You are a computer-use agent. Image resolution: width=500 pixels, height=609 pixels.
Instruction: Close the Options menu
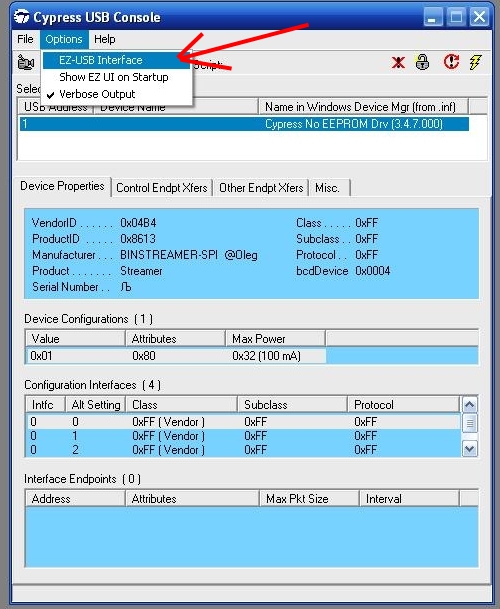click(x=64, y=39)
